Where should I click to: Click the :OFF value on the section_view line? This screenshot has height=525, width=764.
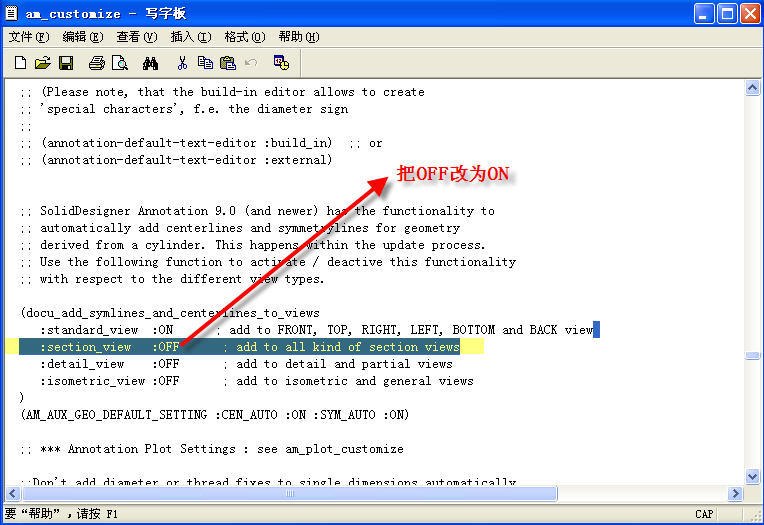point(166,347)
